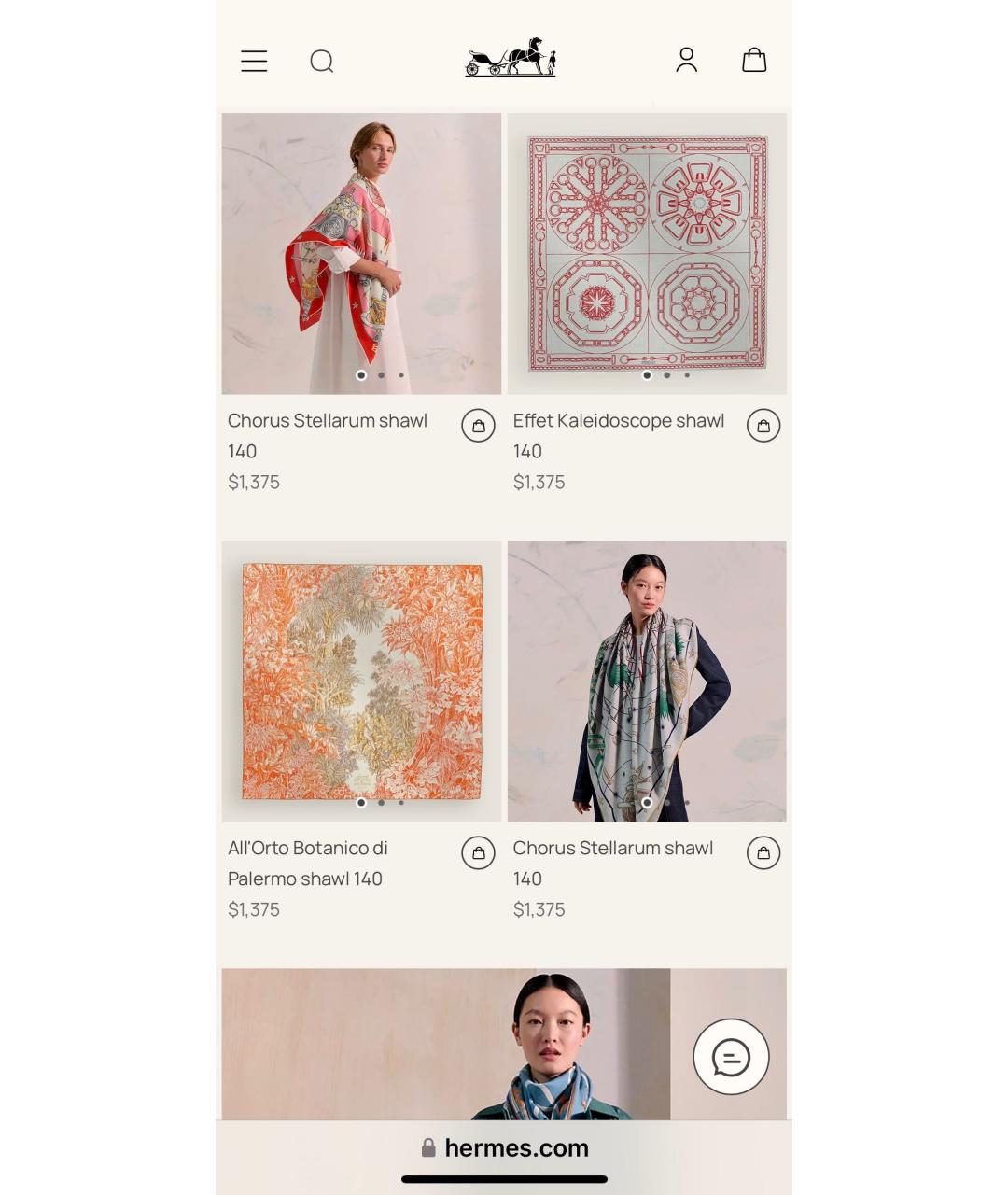Open first Chorus Stellarum shawl 140 title

tap(327, 435)
